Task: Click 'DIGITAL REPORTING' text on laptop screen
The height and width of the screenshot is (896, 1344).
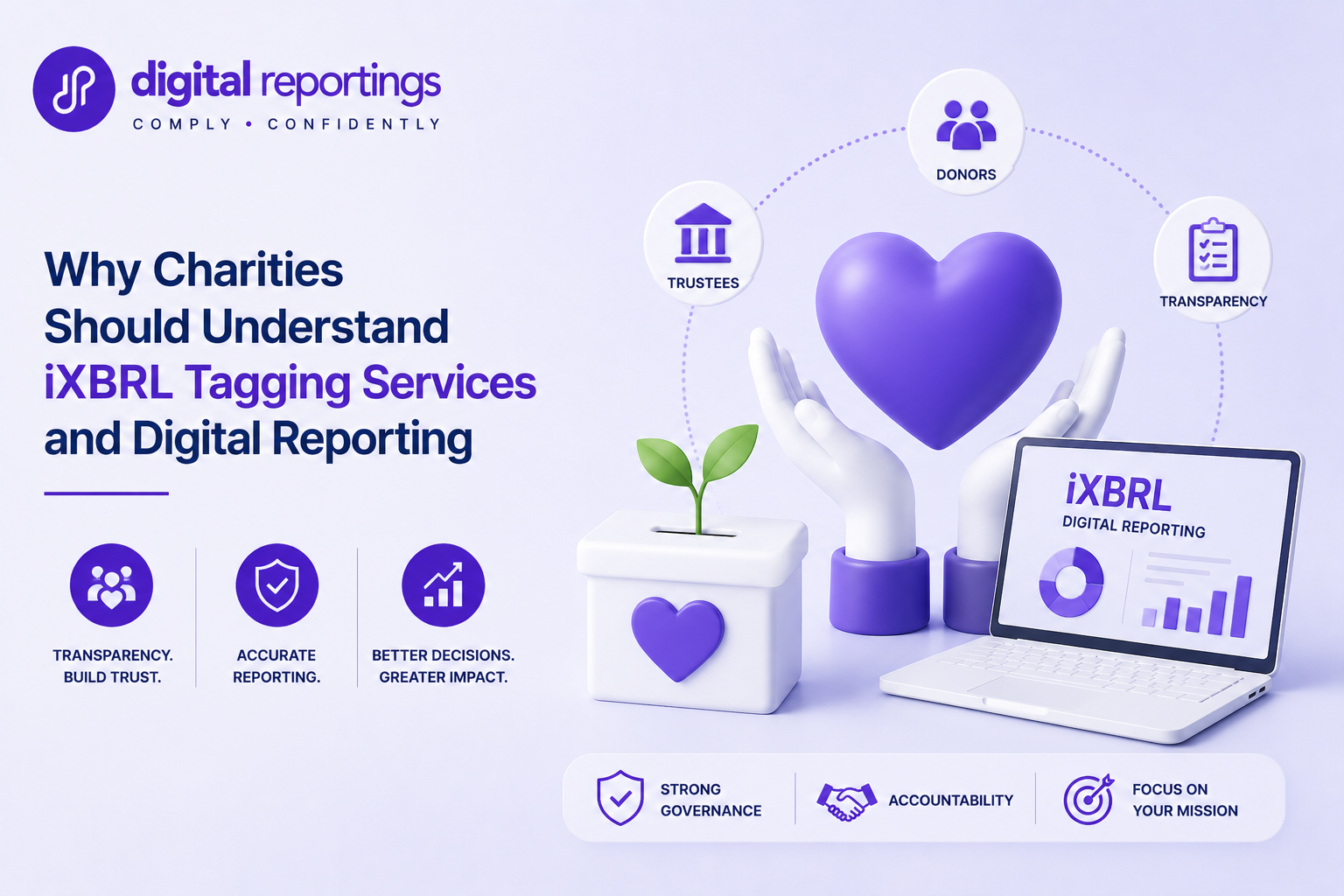Action: 1134,527
